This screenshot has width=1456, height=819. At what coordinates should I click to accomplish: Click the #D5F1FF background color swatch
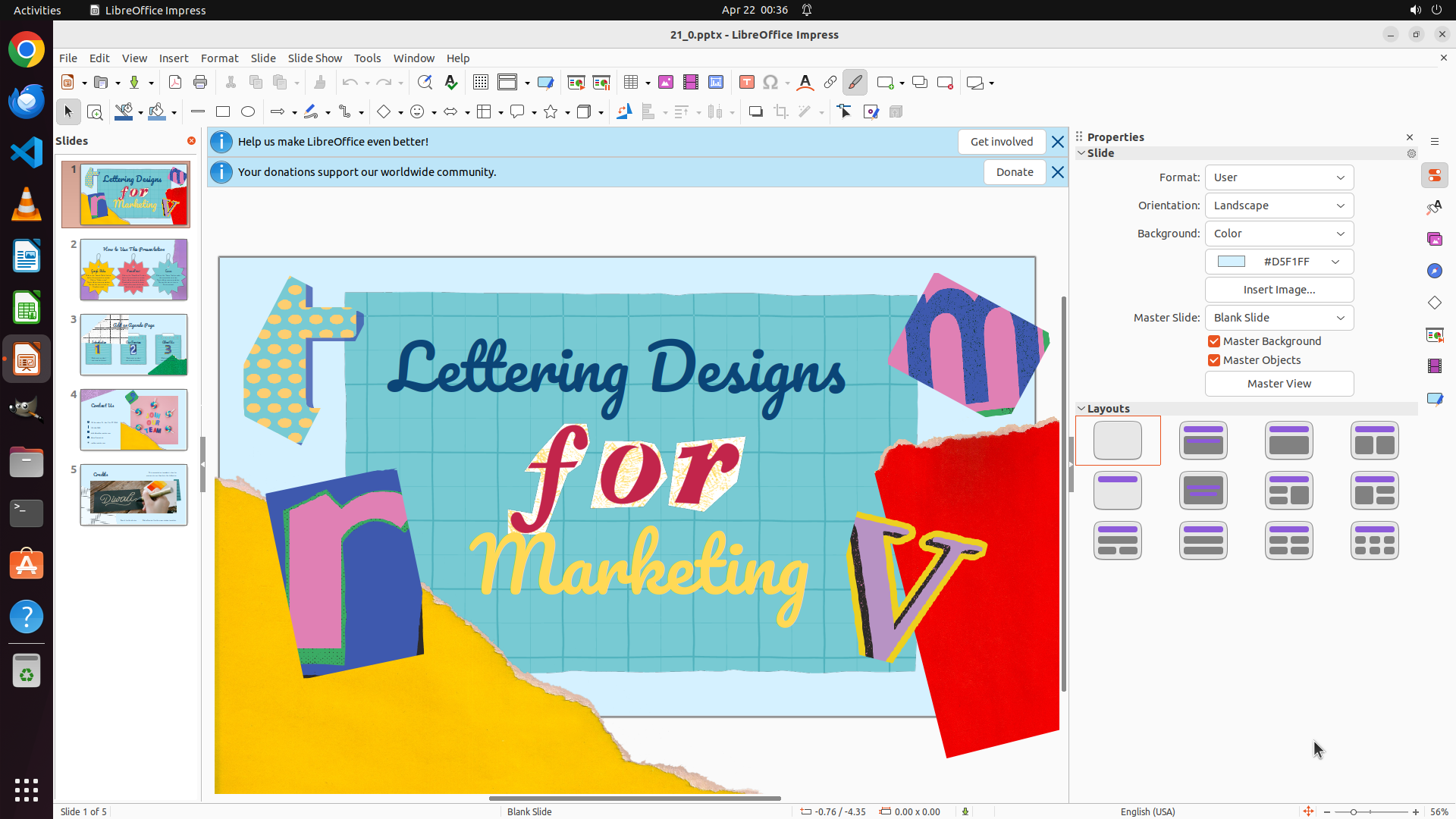tap(1232, 262)
